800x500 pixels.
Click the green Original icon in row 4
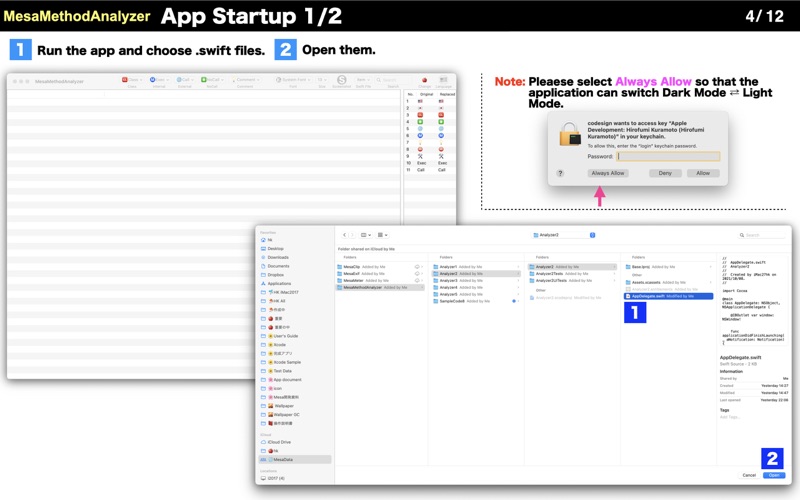pos(420,122)
